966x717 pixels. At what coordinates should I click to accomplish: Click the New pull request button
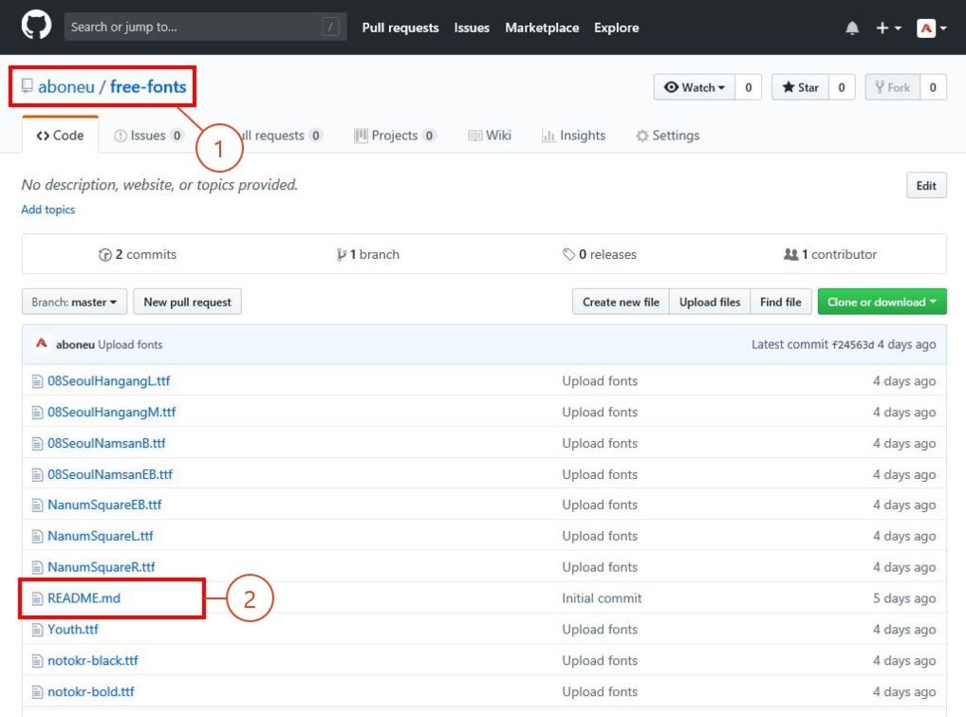[x=187, y=302]
